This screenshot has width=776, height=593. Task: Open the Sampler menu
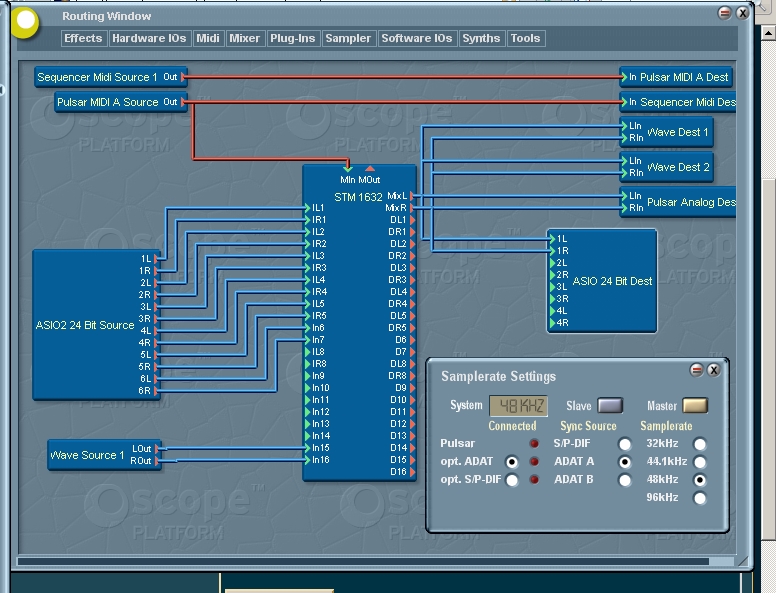[x=348, y=39]
